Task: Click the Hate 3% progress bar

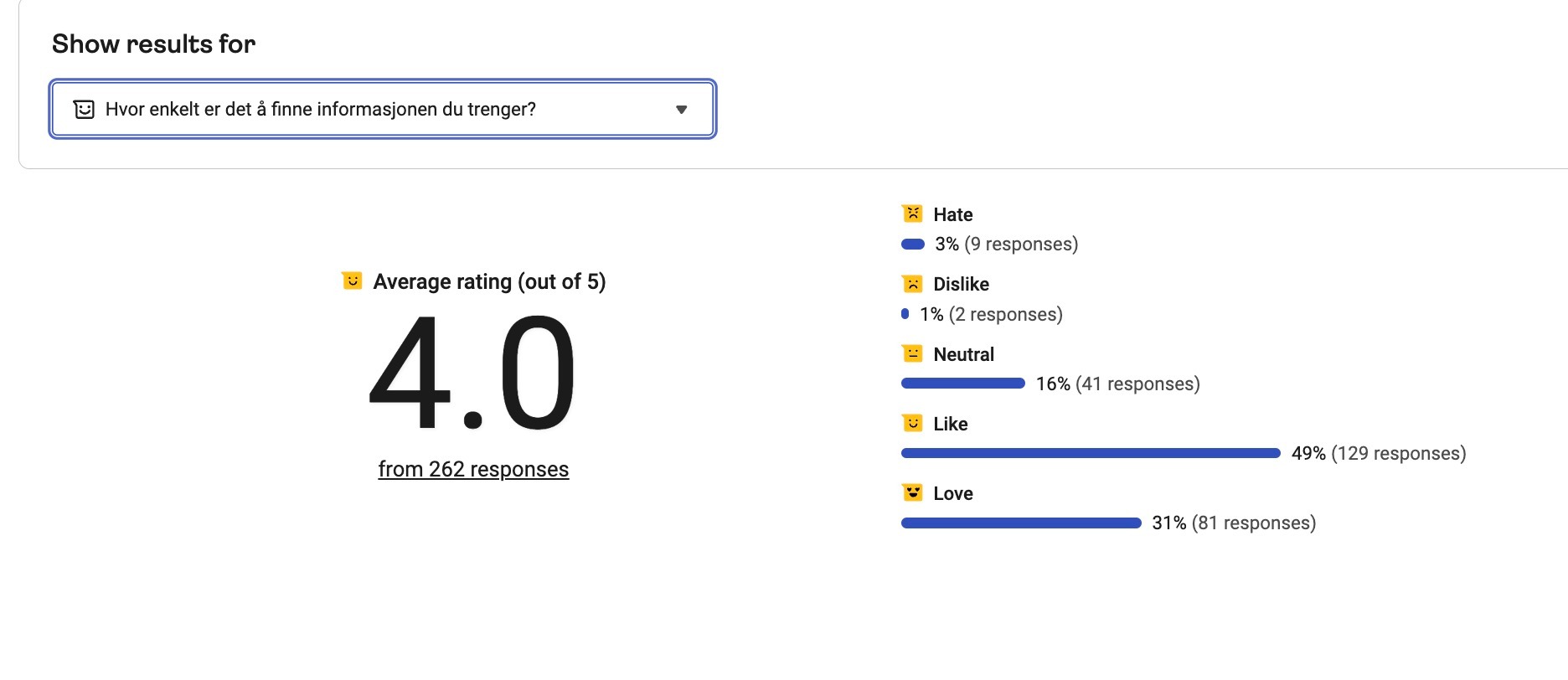Action: [912, 245]
